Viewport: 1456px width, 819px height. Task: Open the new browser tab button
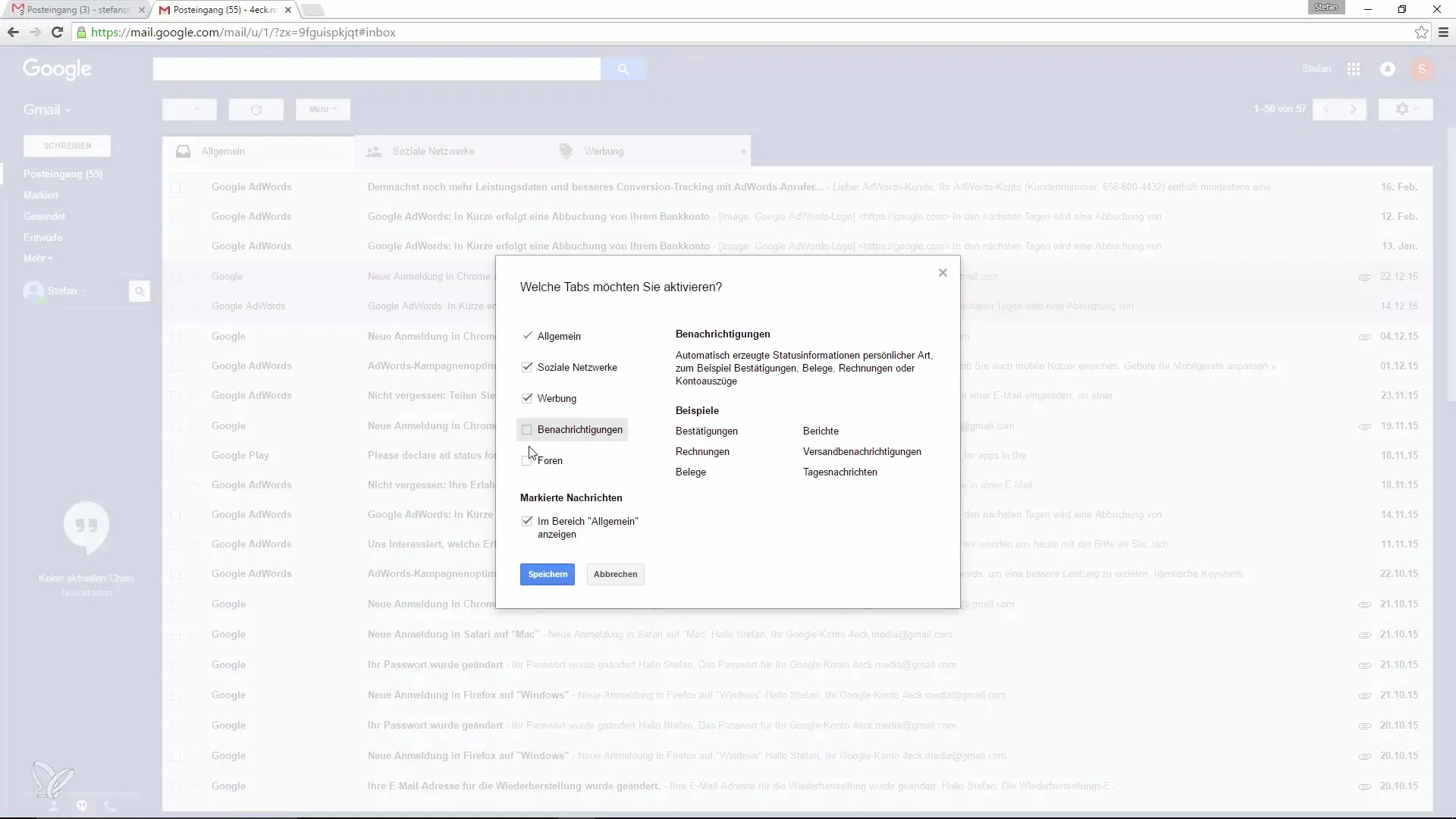pyautogui.click(x=312, y=11)
